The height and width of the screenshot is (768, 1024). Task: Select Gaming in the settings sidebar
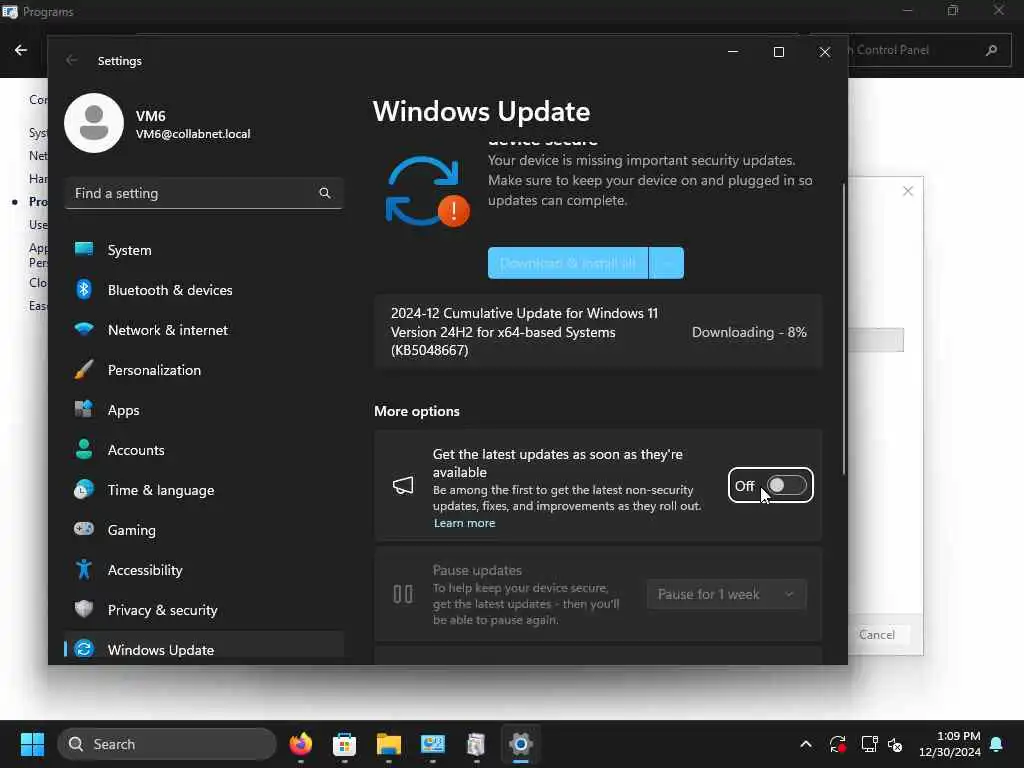coord(204,529)
